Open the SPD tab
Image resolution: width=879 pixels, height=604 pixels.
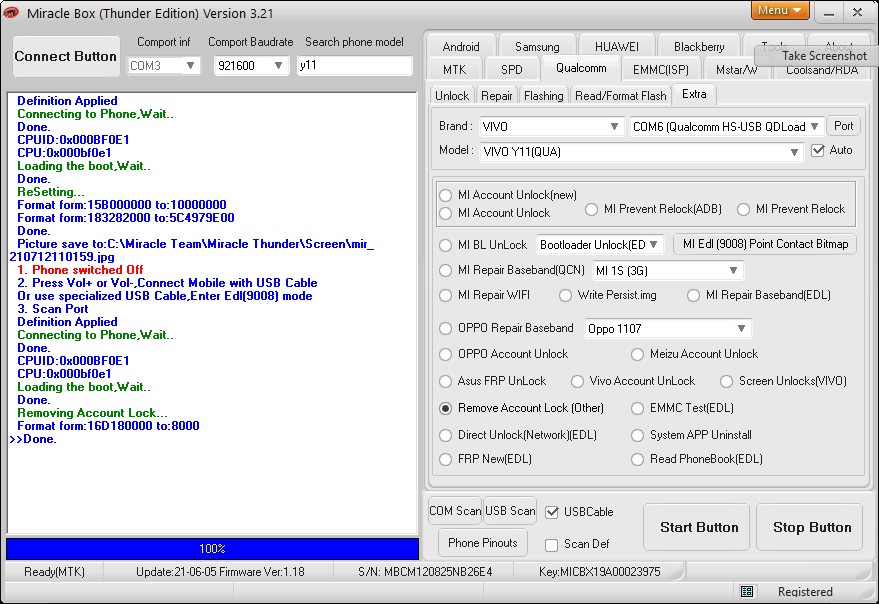click(x=512, y=70)
